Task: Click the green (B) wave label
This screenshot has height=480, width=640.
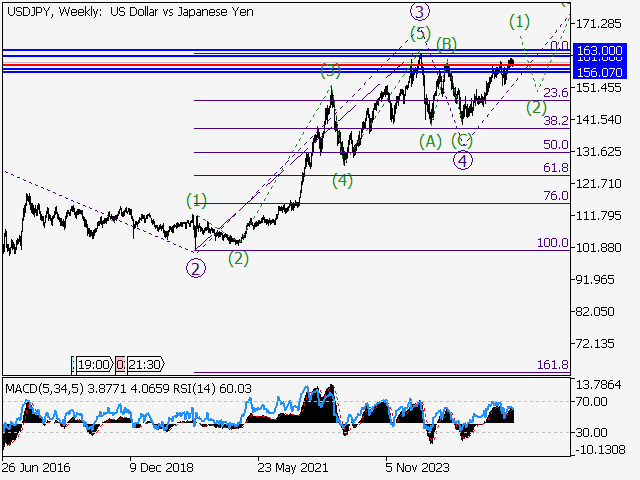Action: (x=446, y=43)
